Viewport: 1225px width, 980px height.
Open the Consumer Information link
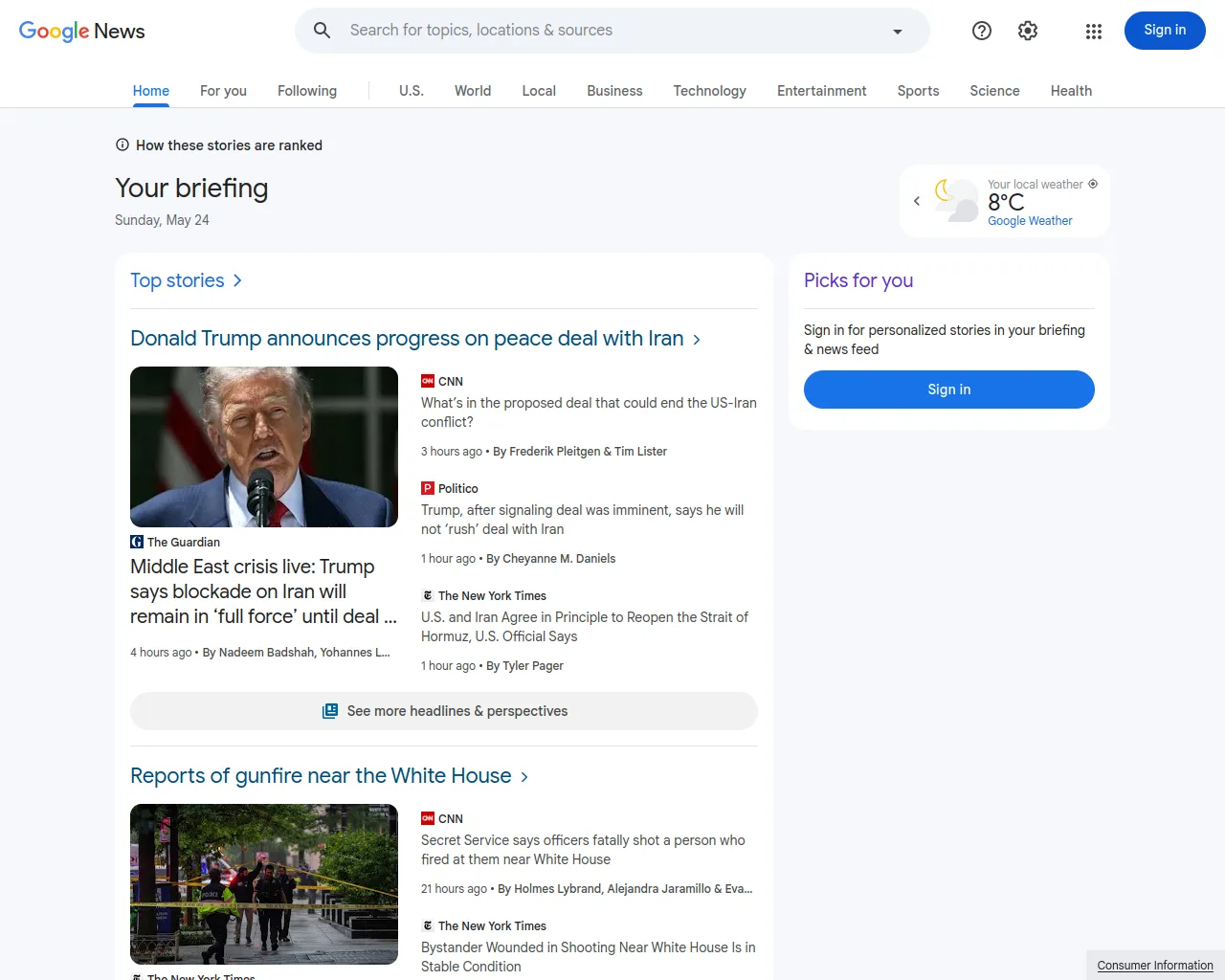pyautogui.click(x=1155, y=966)
